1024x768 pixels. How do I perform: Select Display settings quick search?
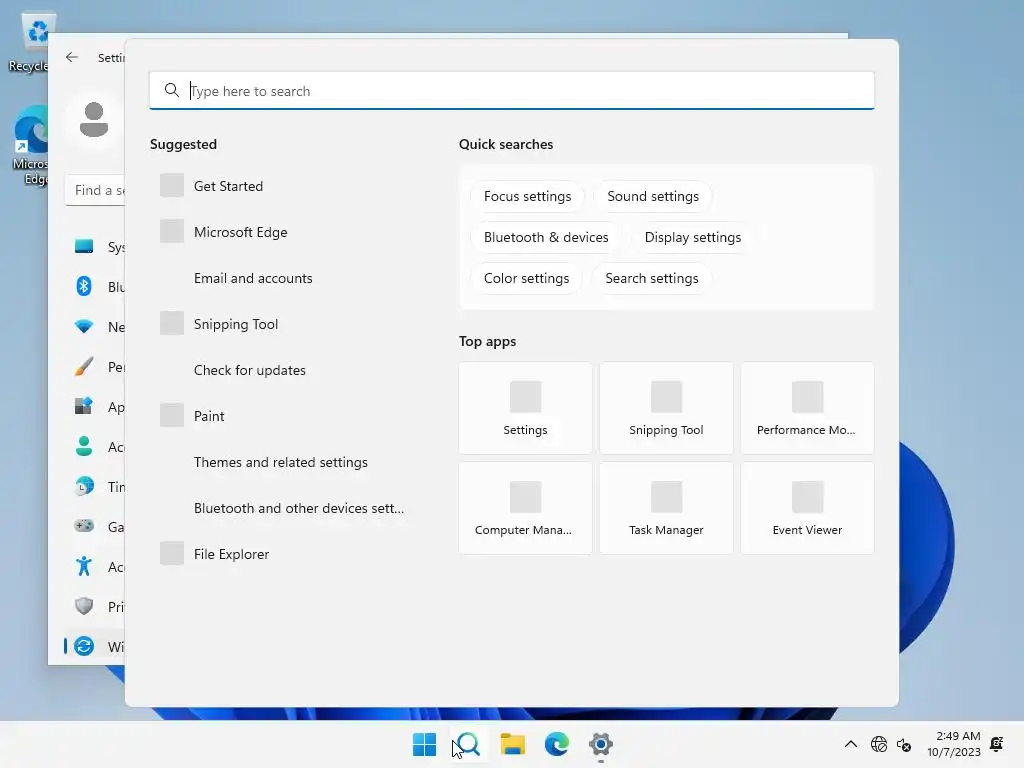click(693, 237)
